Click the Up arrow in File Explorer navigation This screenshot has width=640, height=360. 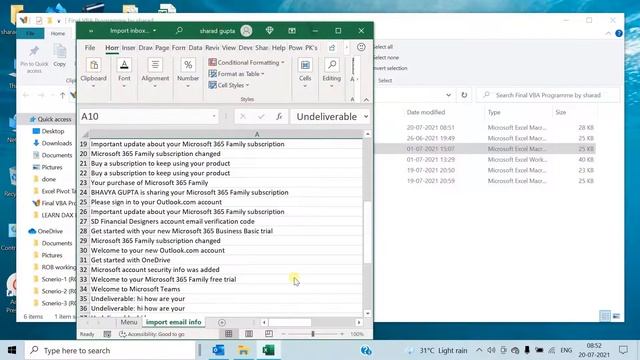tap(62, 95)
